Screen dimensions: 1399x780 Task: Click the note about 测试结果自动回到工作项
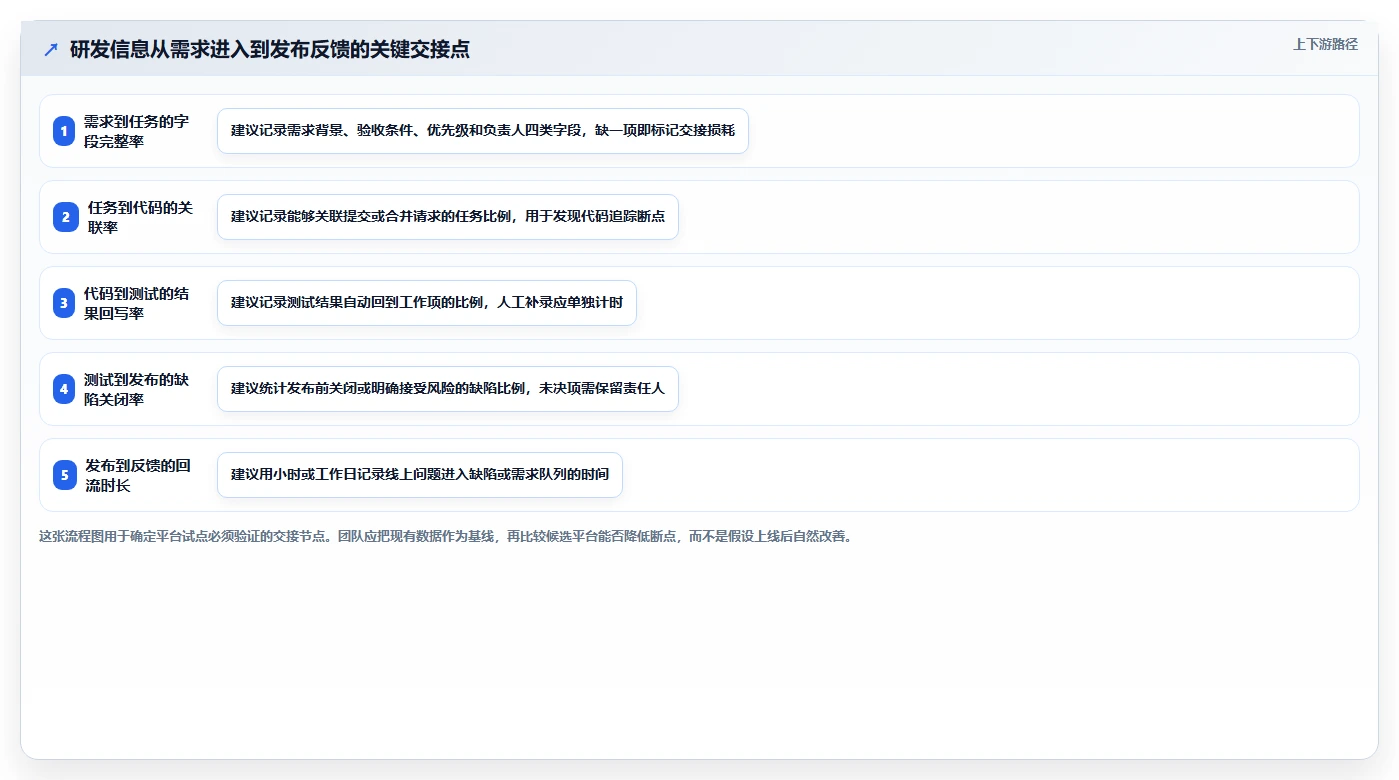click(x=427, y=303)
